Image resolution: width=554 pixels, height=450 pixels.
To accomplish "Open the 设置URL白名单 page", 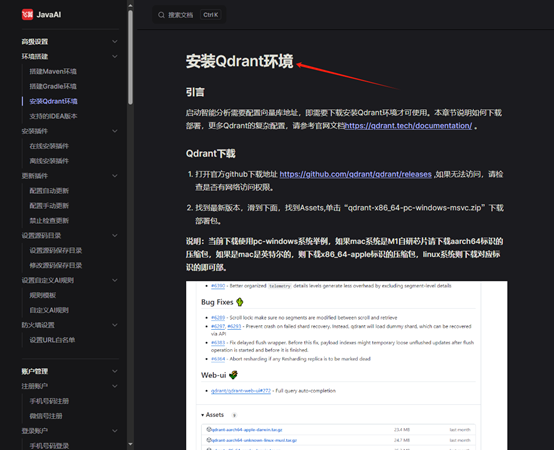I will tap(52, 340).
